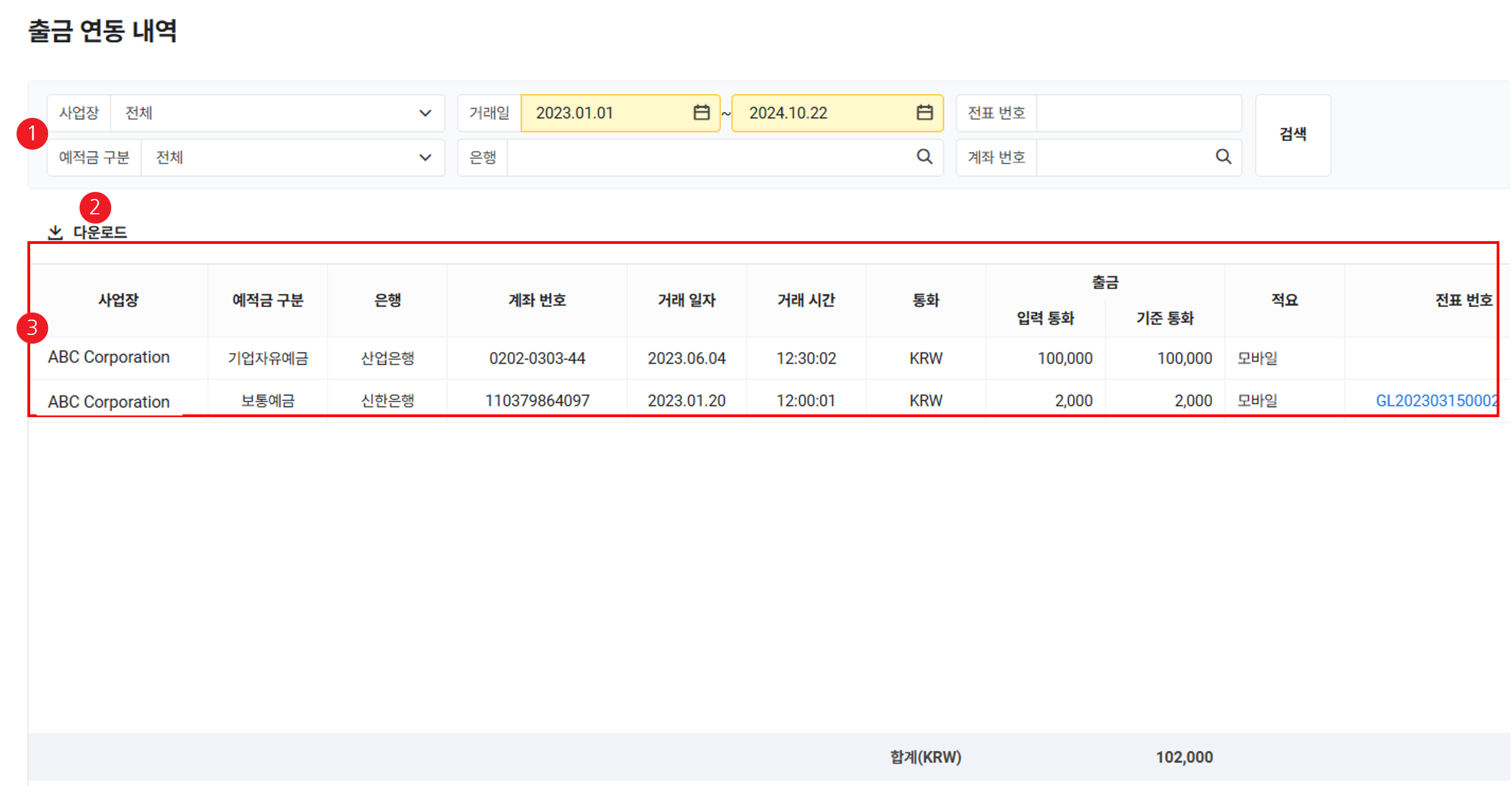This screenshot has width=1512, height=786.
Task: Click the 전표 번호 column header
Action: [1463, 300]
